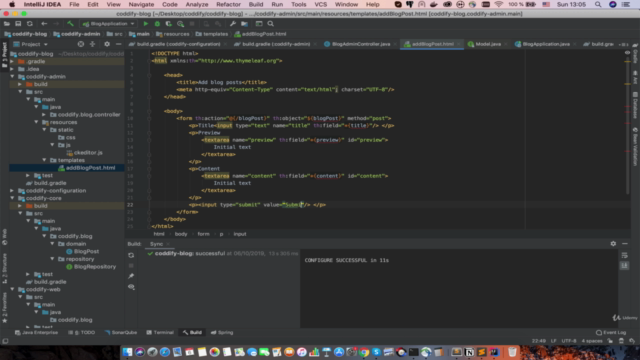Open the Refactor menu

228,4
